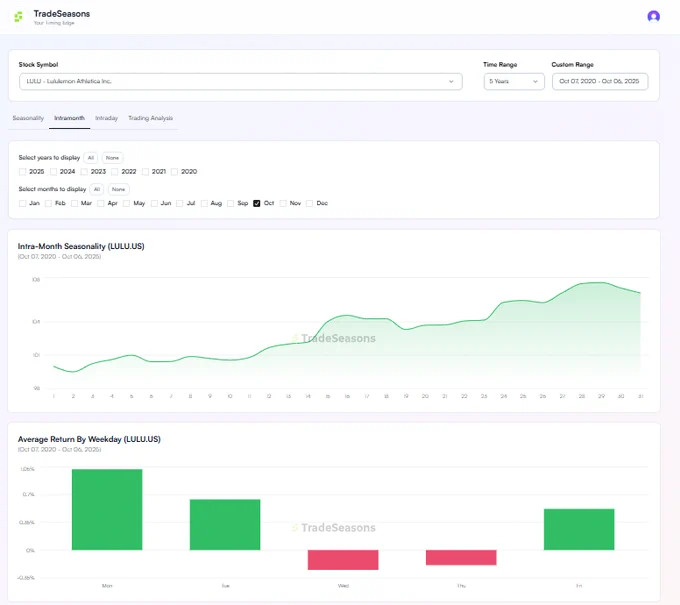680x605 pixels.
Task: Click the red Wednesday return bar
Action: pyautogui.click(x=343, y=560)
